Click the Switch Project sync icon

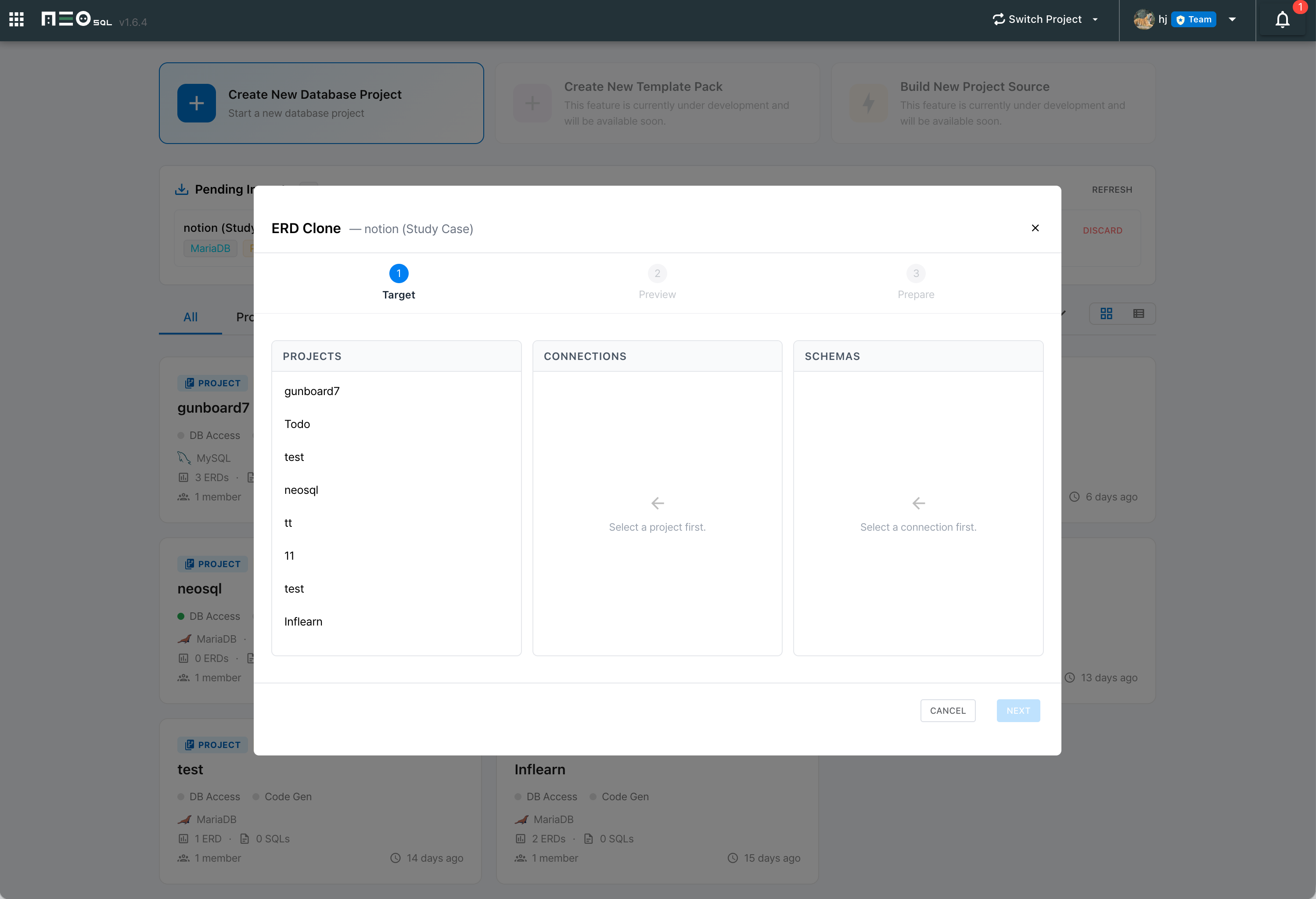[x=999, y=19]
